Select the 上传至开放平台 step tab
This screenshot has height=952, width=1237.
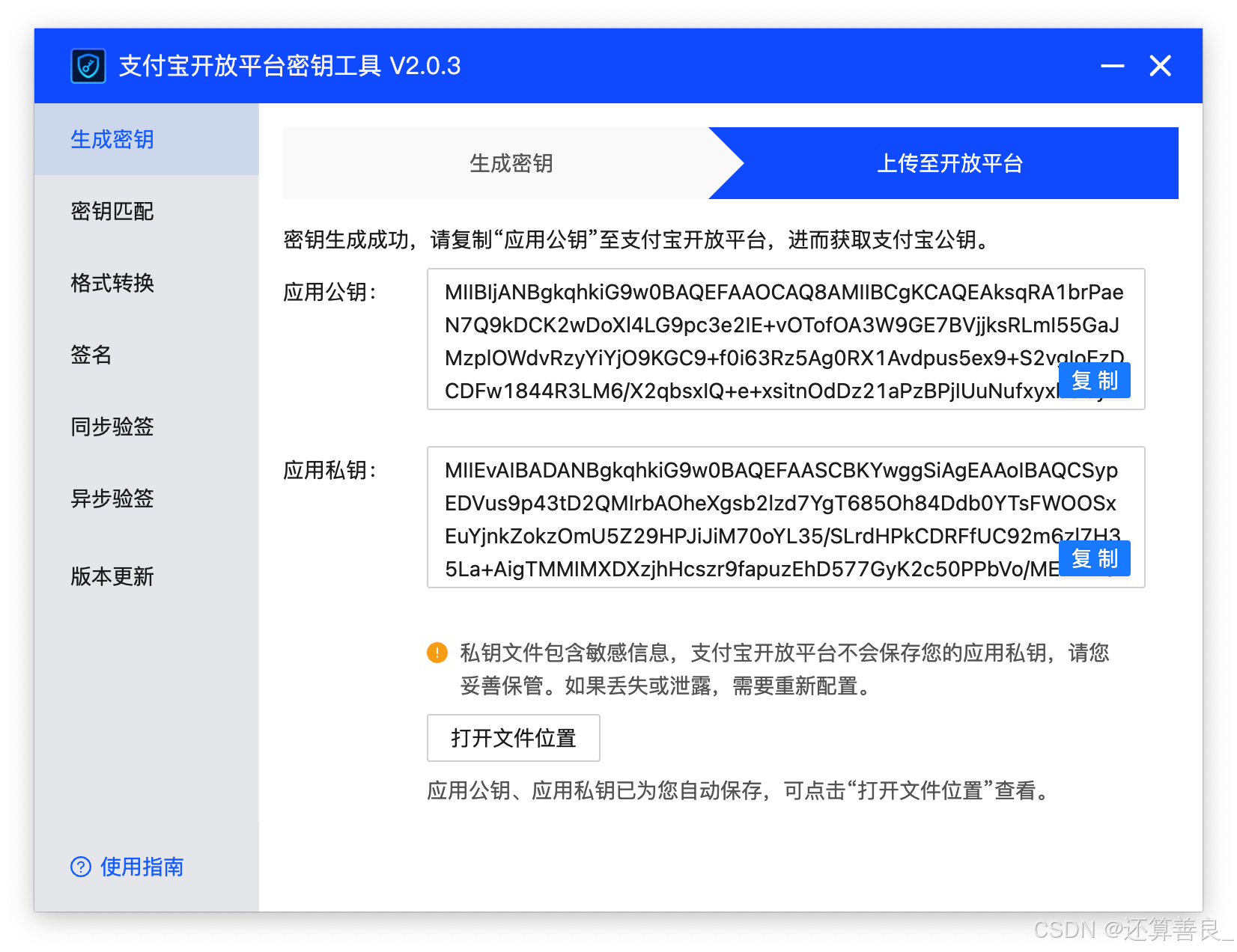949,163
